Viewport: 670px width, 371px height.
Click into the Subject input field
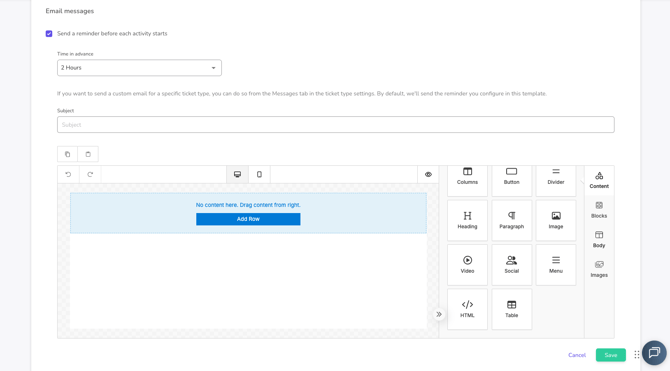pos(336,125)
